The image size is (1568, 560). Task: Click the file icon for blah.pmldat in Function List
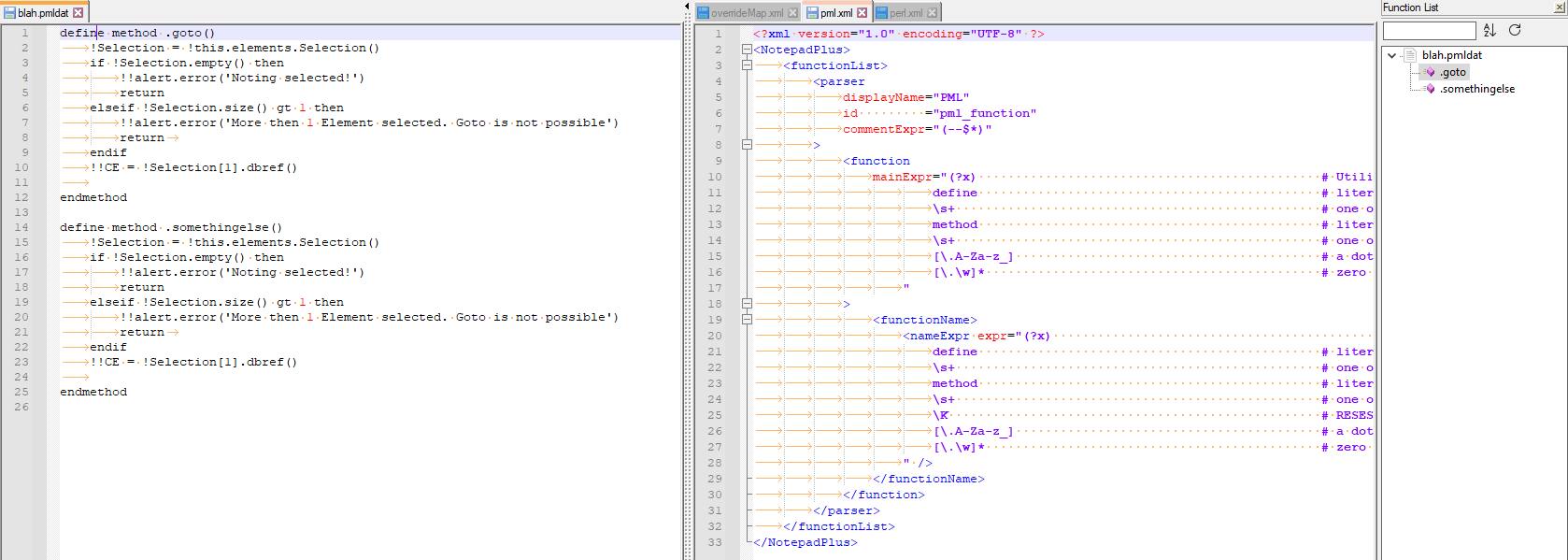[x=1410, y=55]
